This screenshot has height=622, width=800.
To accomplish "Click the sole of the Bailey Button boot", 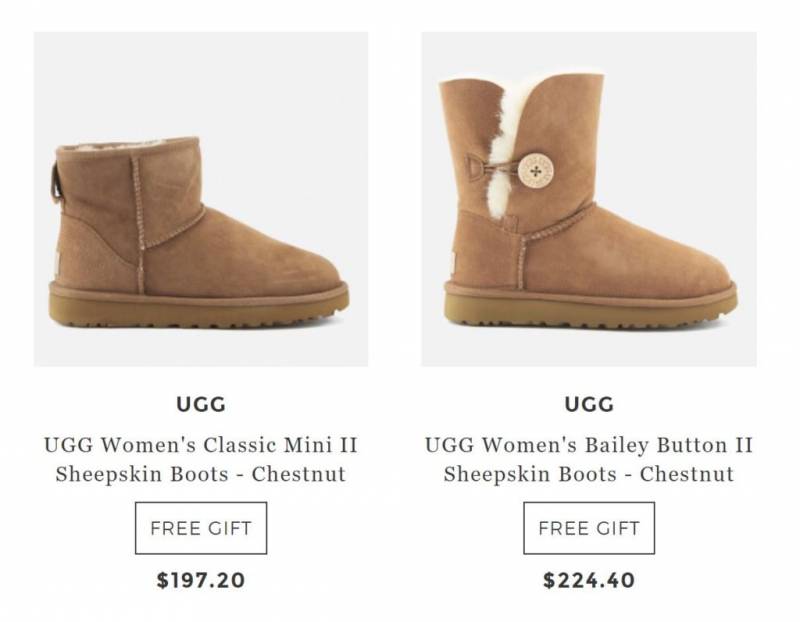I will tap(590, 305).
